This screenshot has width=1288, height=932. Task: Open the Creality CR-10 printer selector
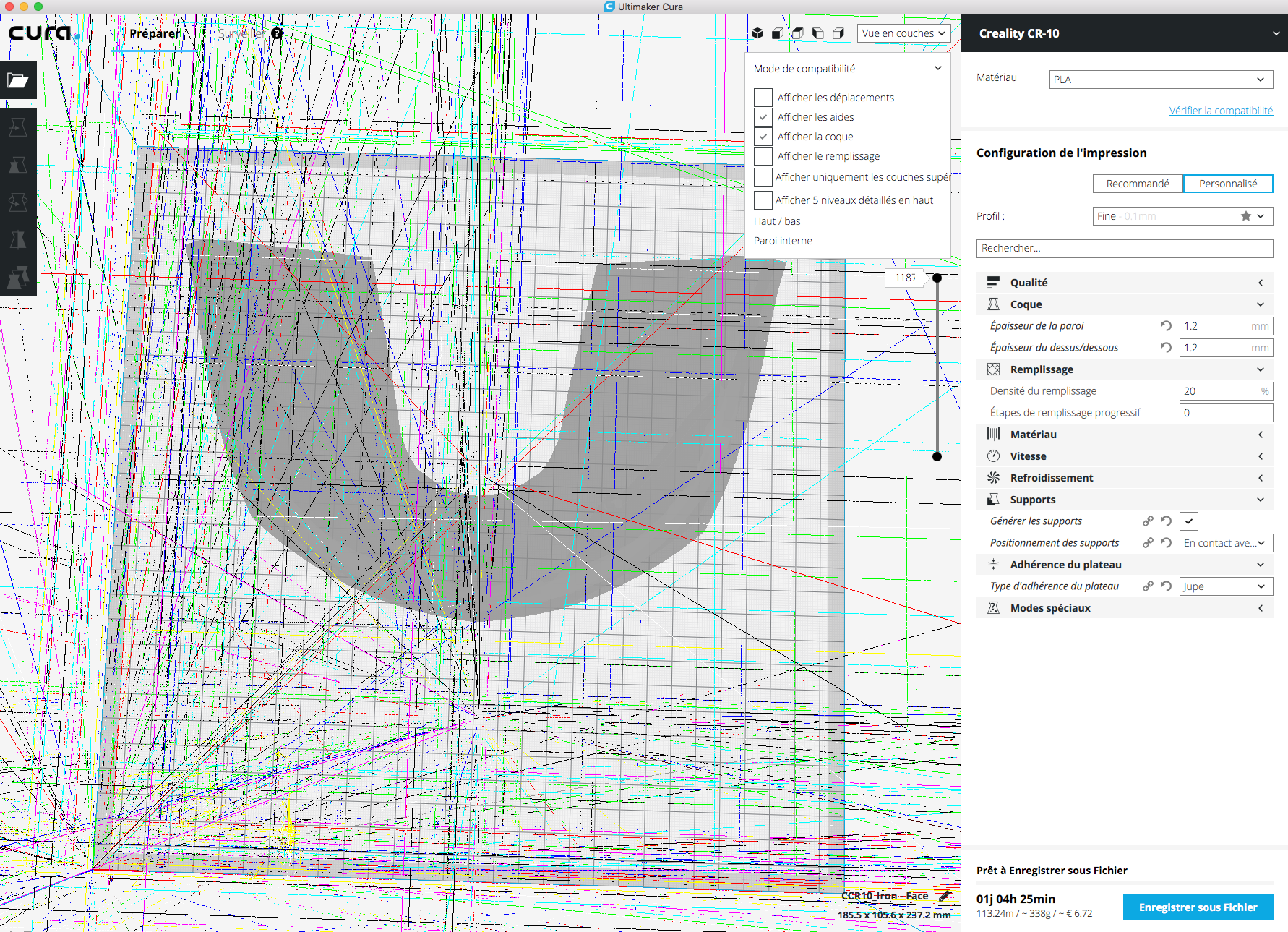click(1124, 33)
